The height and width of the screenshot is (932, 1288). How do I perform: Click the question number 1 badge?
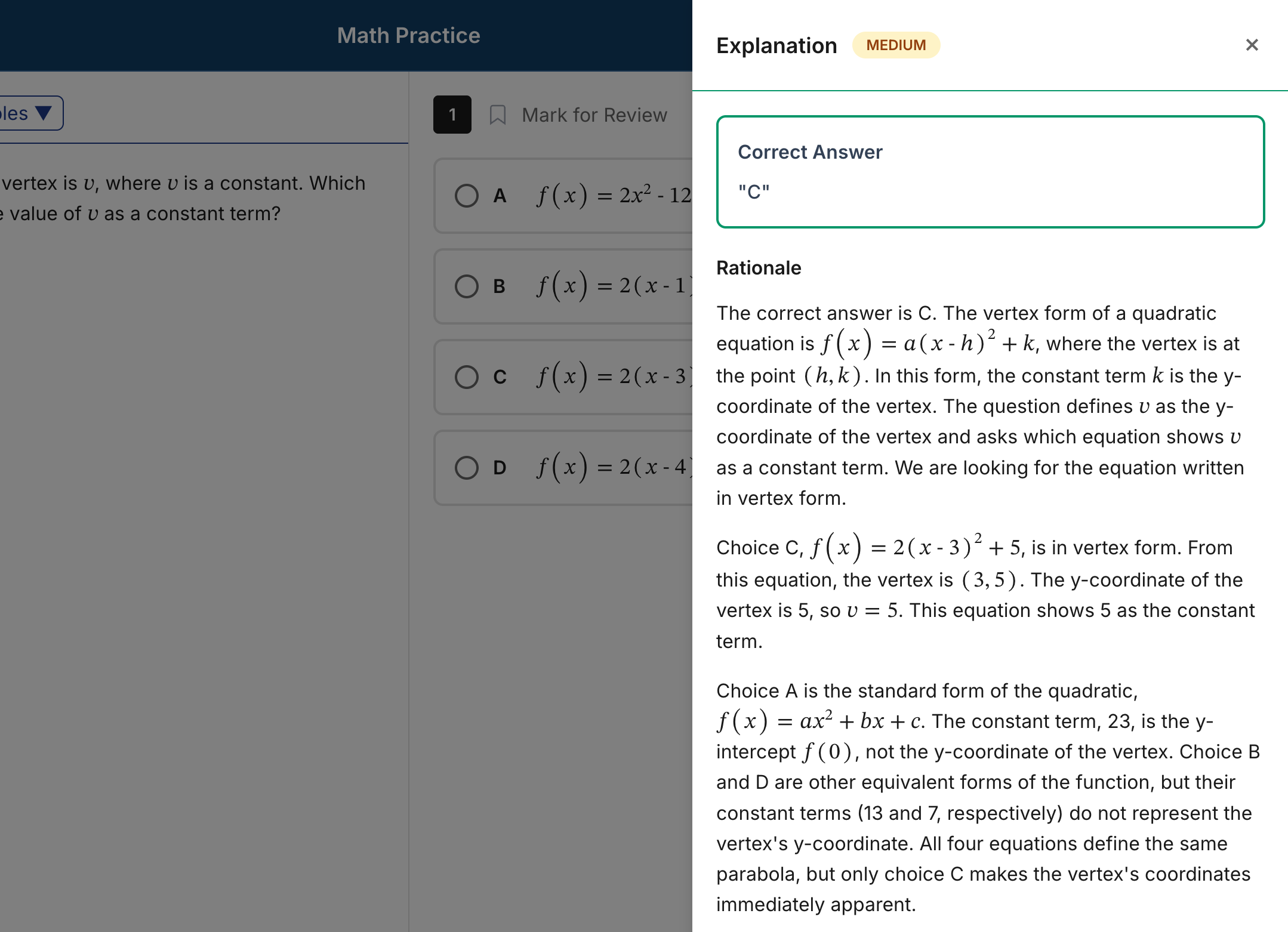[x=452, y=115]
